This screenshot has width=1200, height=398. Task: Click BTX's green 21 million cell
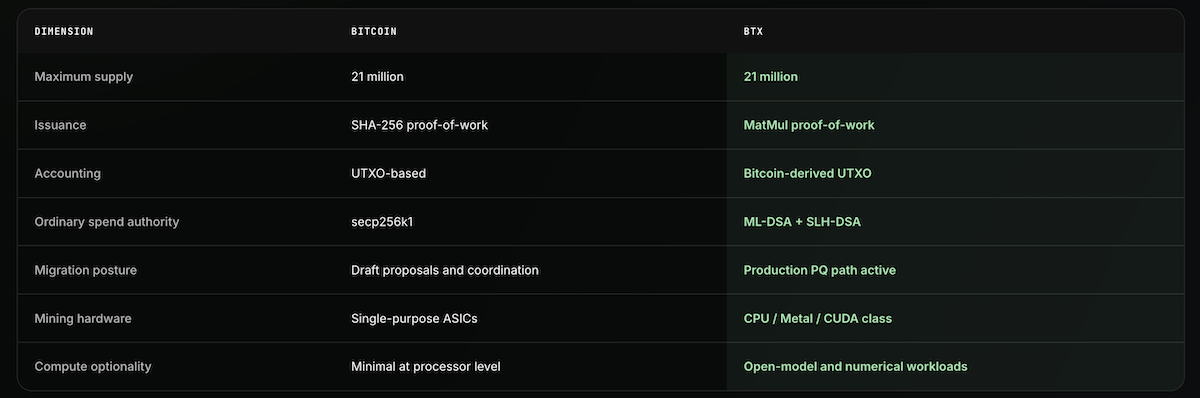pos(771,76)
